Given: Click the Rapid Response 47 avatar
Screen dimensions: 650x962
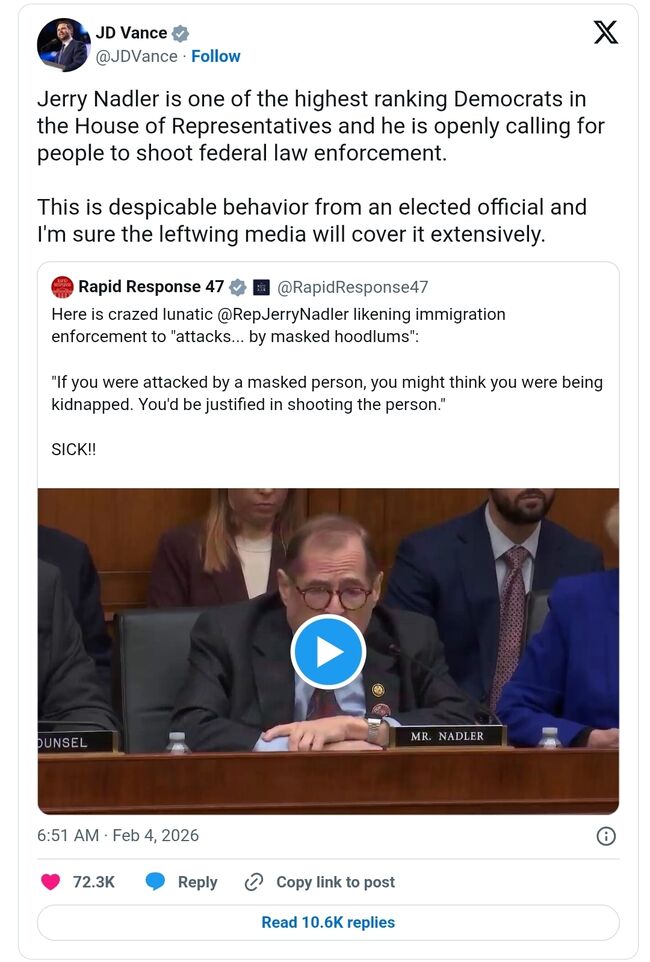Looking at the screenshot, I should click(63, 288).
